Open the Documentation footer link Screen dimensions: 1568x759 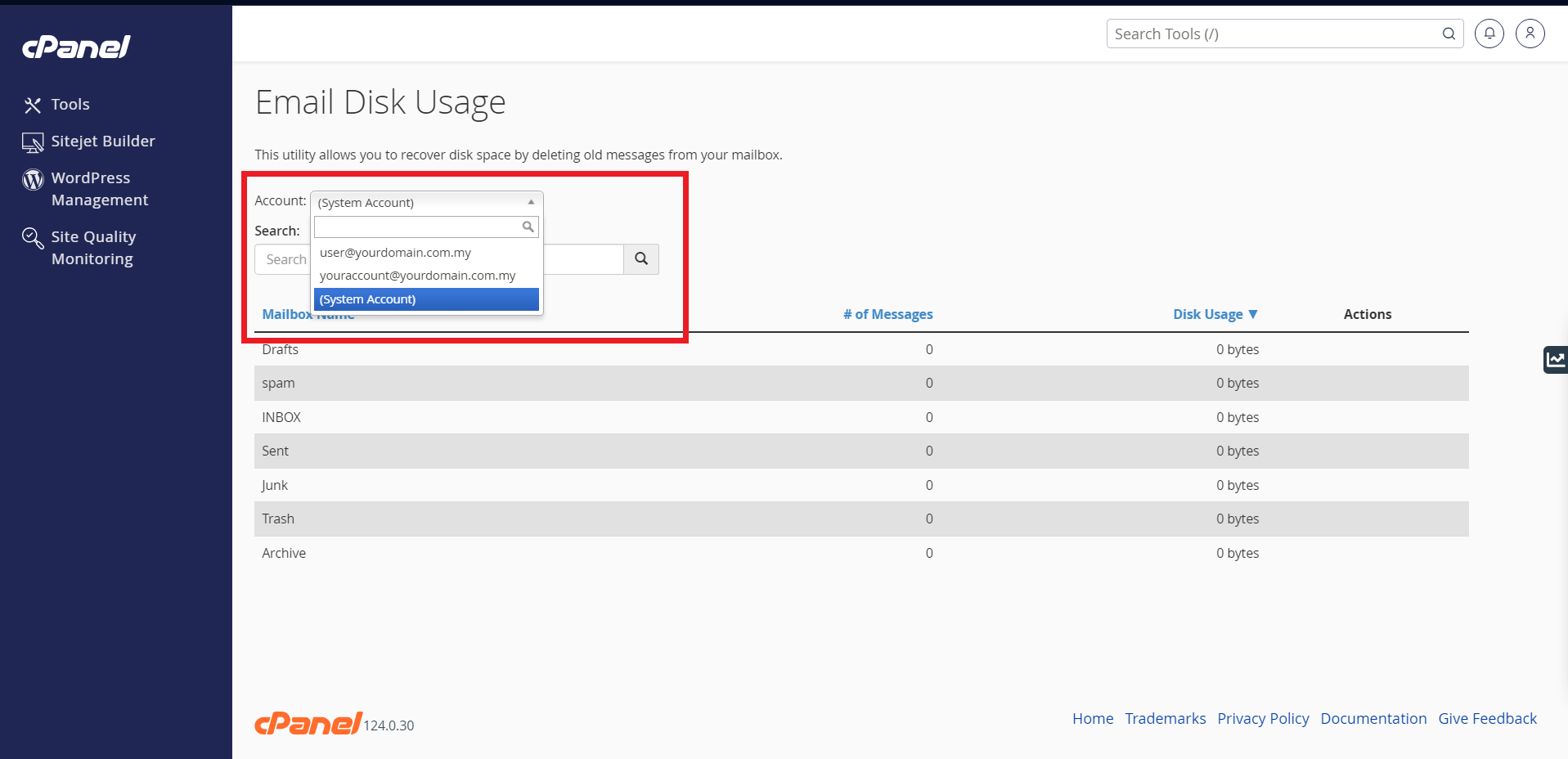1373,718
